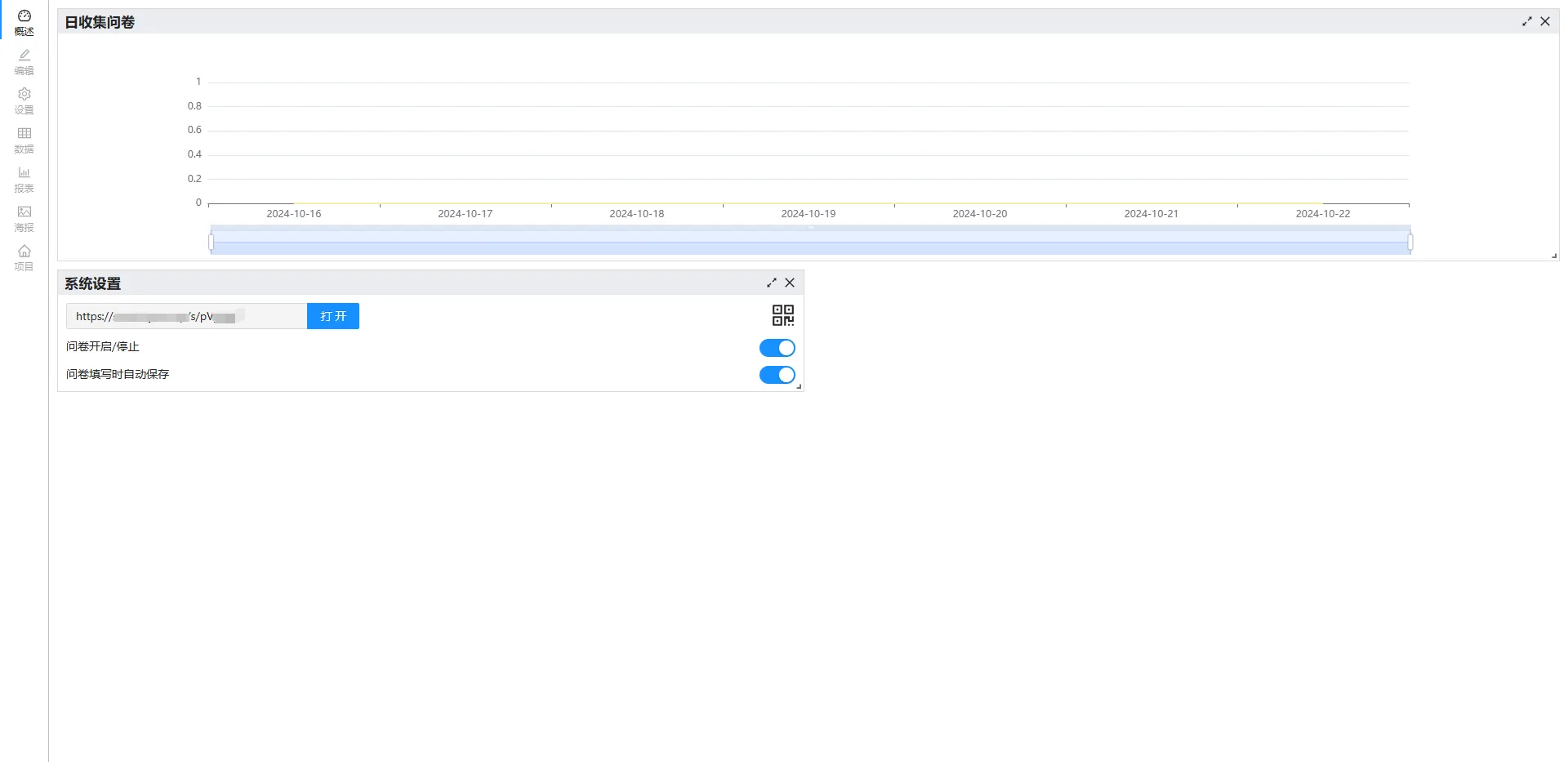The height and width of the screenshot is (762, 1568).
Task: Click the 日收集问卷 panel resize corner
Action: (x=1554, y=256)
